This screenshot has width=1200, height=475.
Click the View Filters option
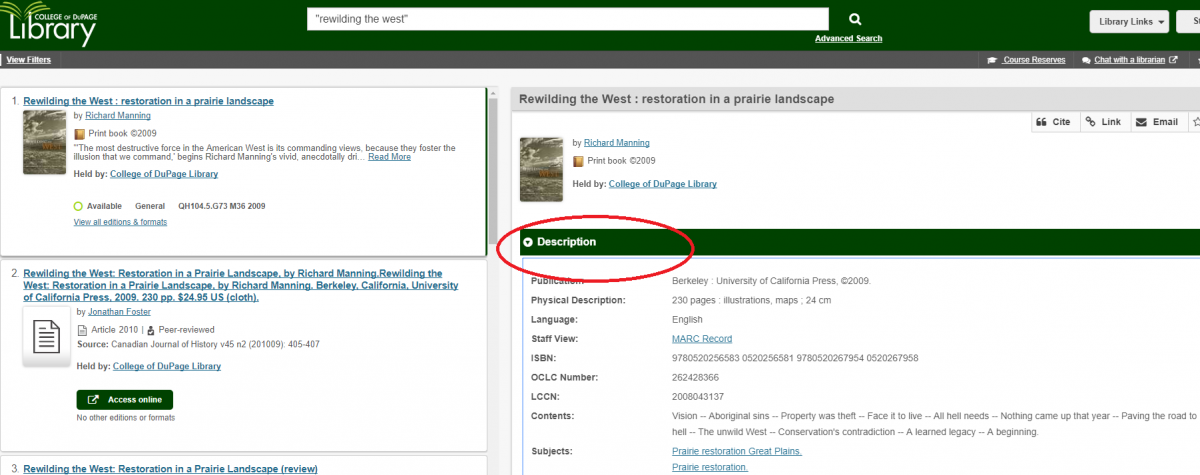[29, 60]
